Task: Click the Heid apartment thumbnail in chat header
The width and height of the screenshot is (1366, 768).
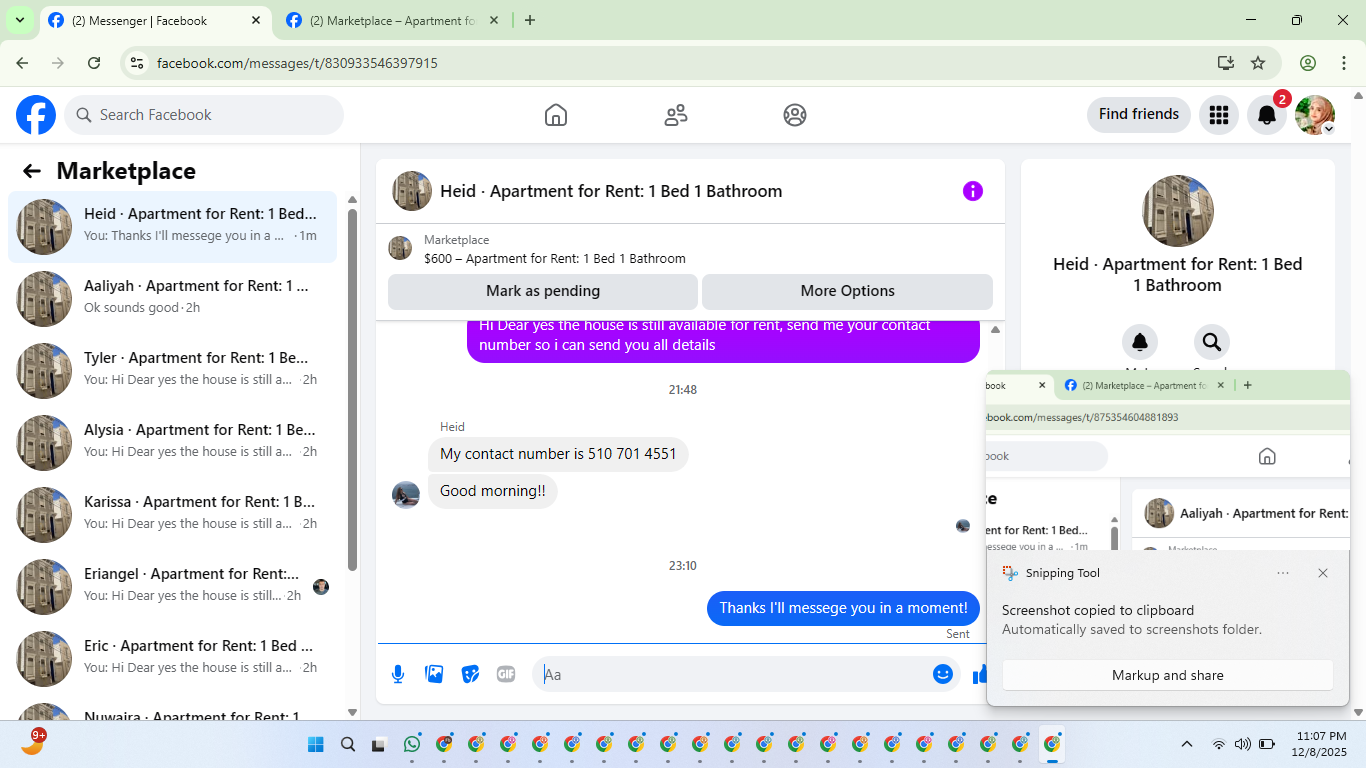Action: 412,191
